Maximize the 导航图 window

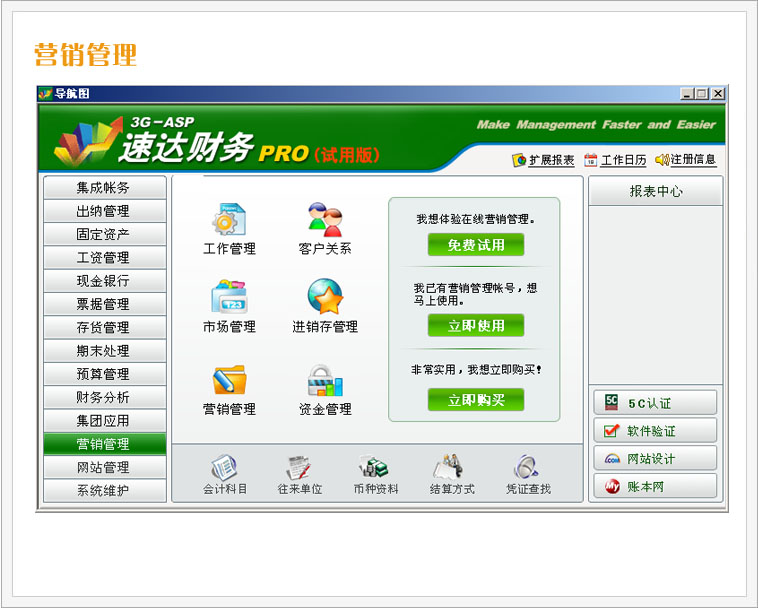pyautogui.click(x=701, y=94)
